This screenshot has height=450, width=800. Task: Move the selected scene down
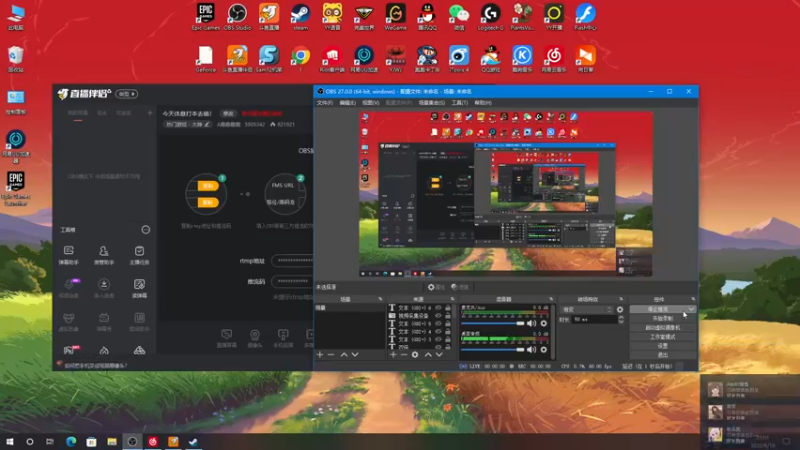click(x=355, y=355)
